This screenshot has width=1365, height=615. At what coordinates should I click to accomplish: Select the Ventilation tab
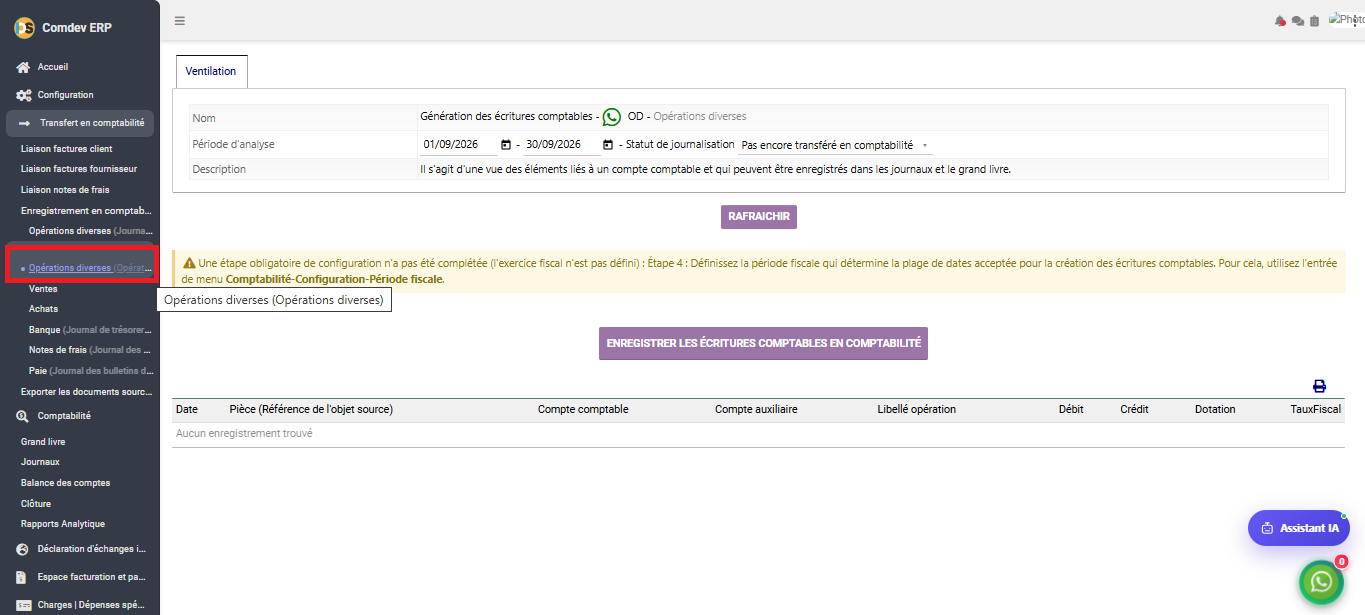pyautogui.click(x=211, y=71)
